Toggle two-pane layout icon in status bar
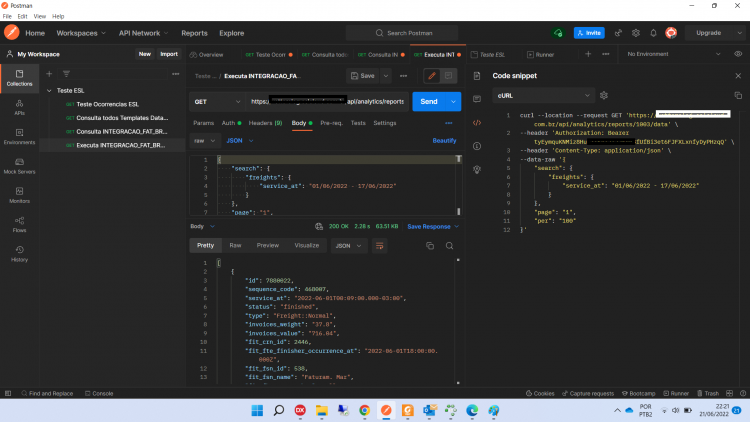The height and width of the screenshot is (422, 750). (729, 393)
